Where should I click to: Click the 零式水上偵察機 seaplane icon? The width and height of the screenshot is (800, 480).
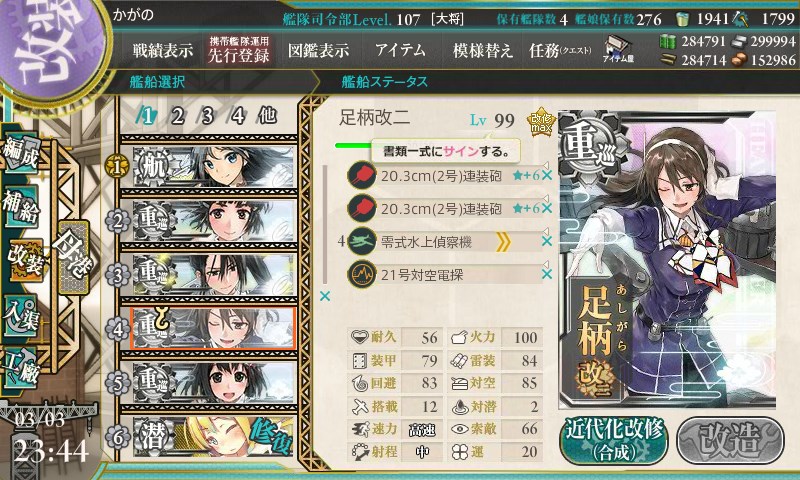(x=362, y=241)
